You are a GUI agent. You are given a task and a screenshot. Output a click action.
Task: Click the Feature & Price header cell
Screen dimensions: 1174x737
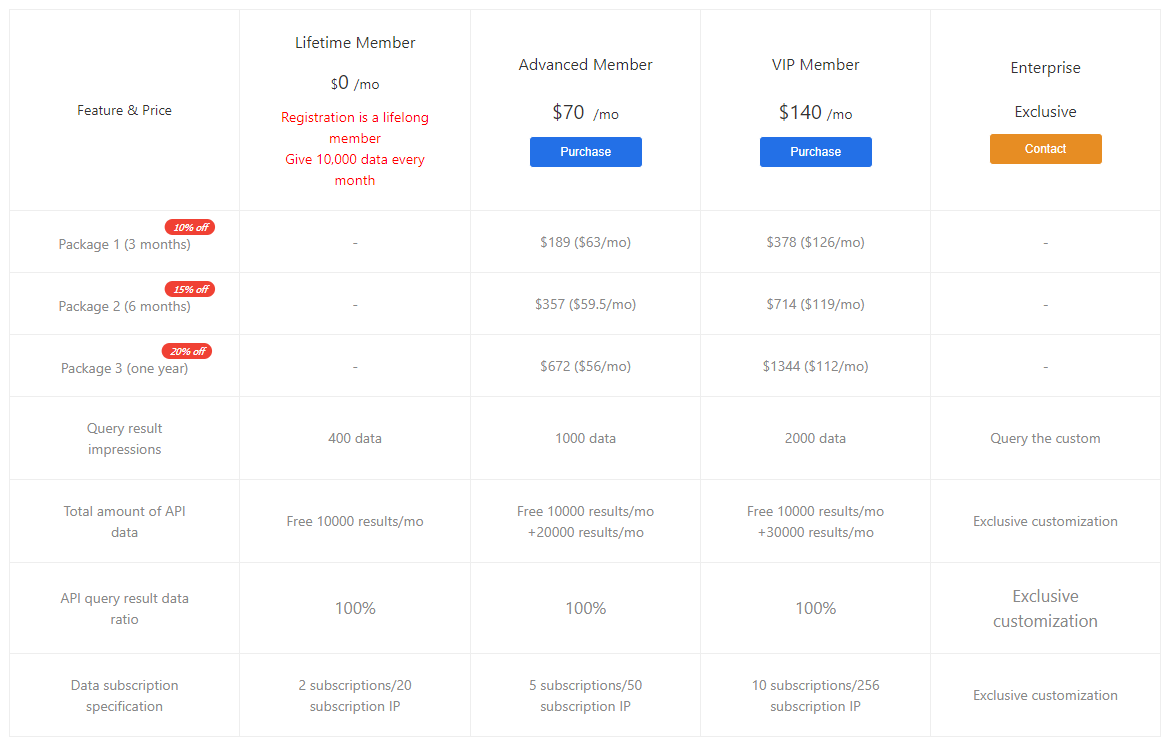[124, 109]
